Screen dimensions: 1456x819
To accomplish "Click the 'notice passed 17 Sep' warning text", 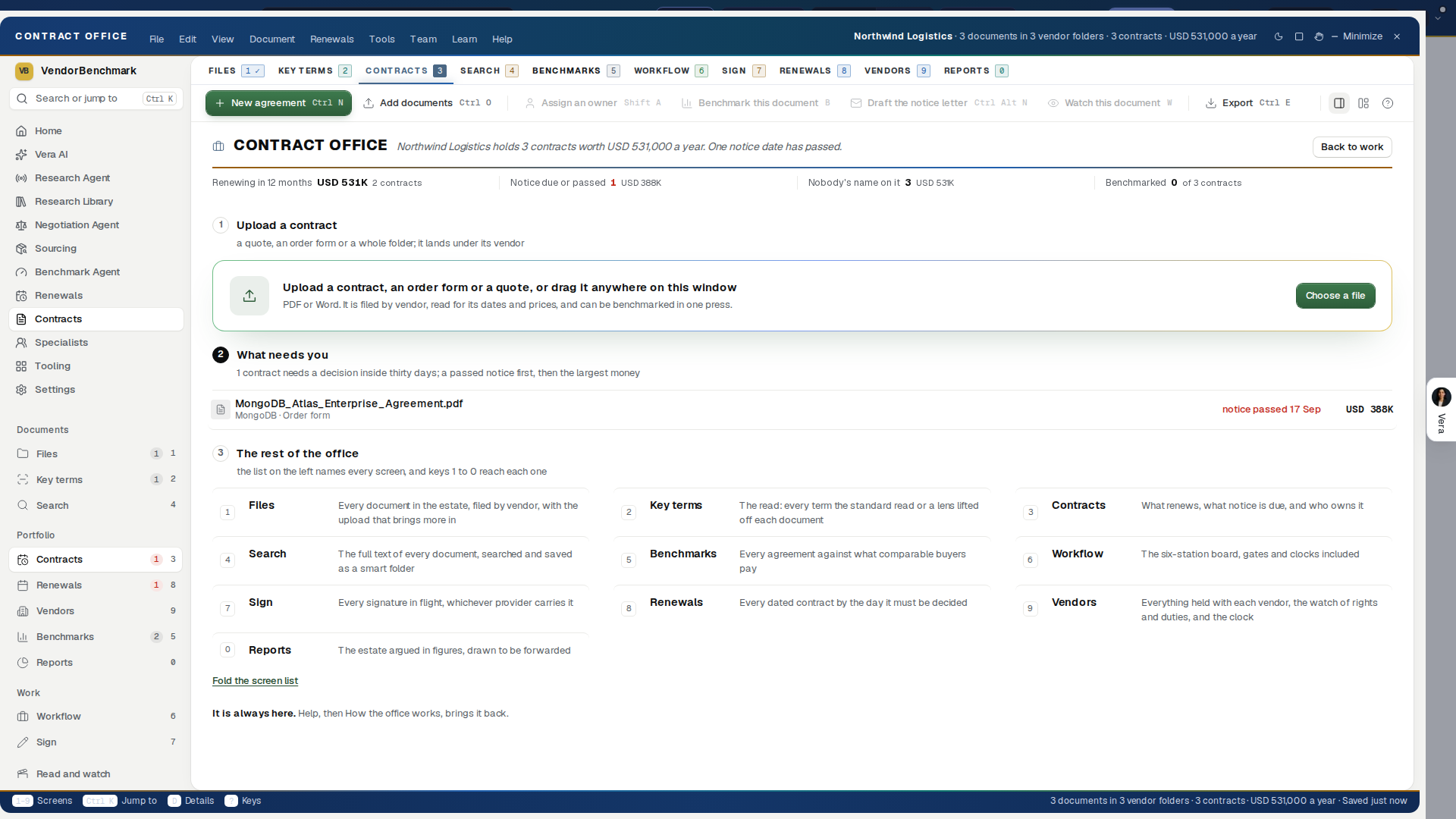I will (1271, 409).
